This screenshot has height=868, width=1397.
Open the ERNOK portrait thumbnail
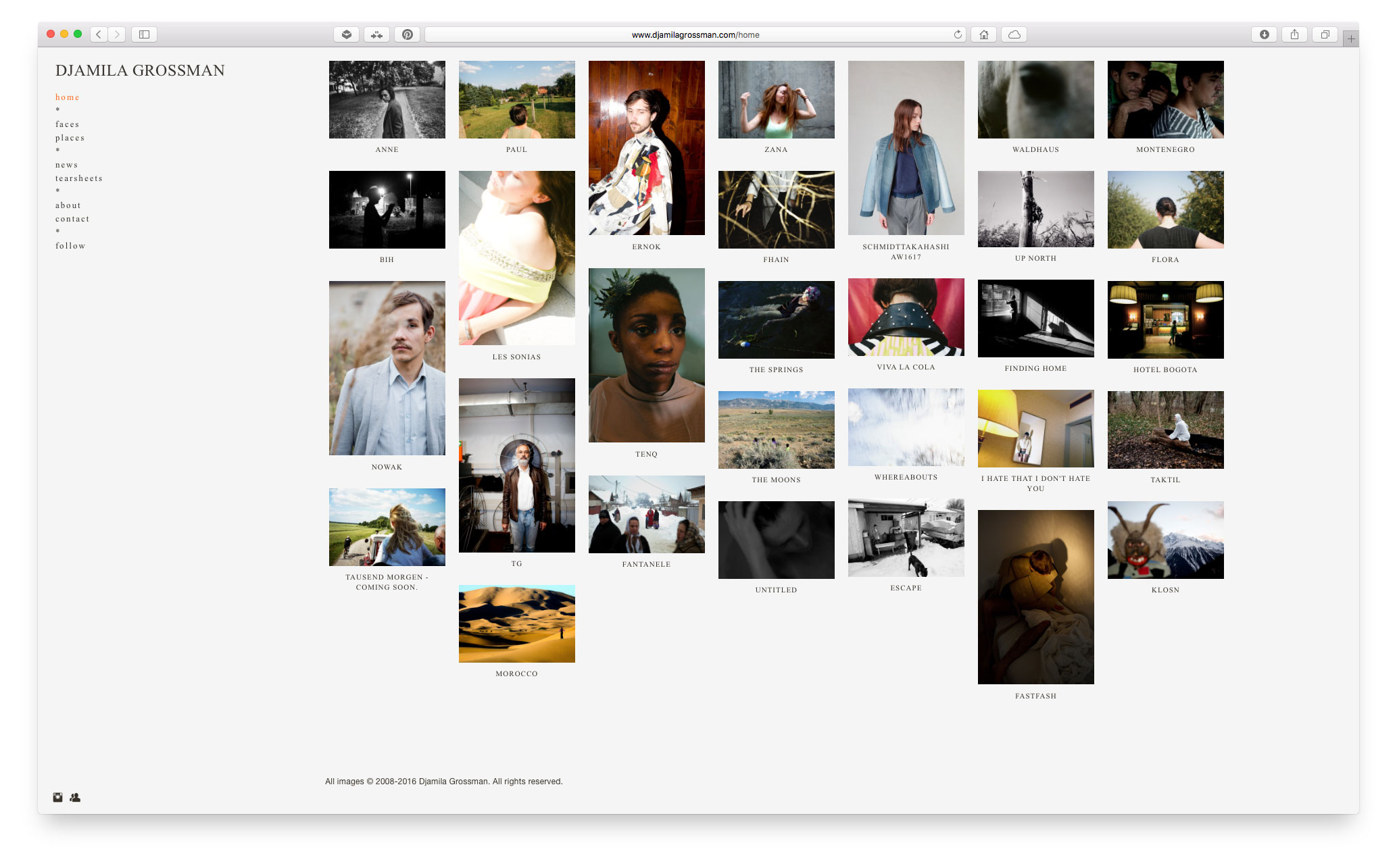point(647,148)
